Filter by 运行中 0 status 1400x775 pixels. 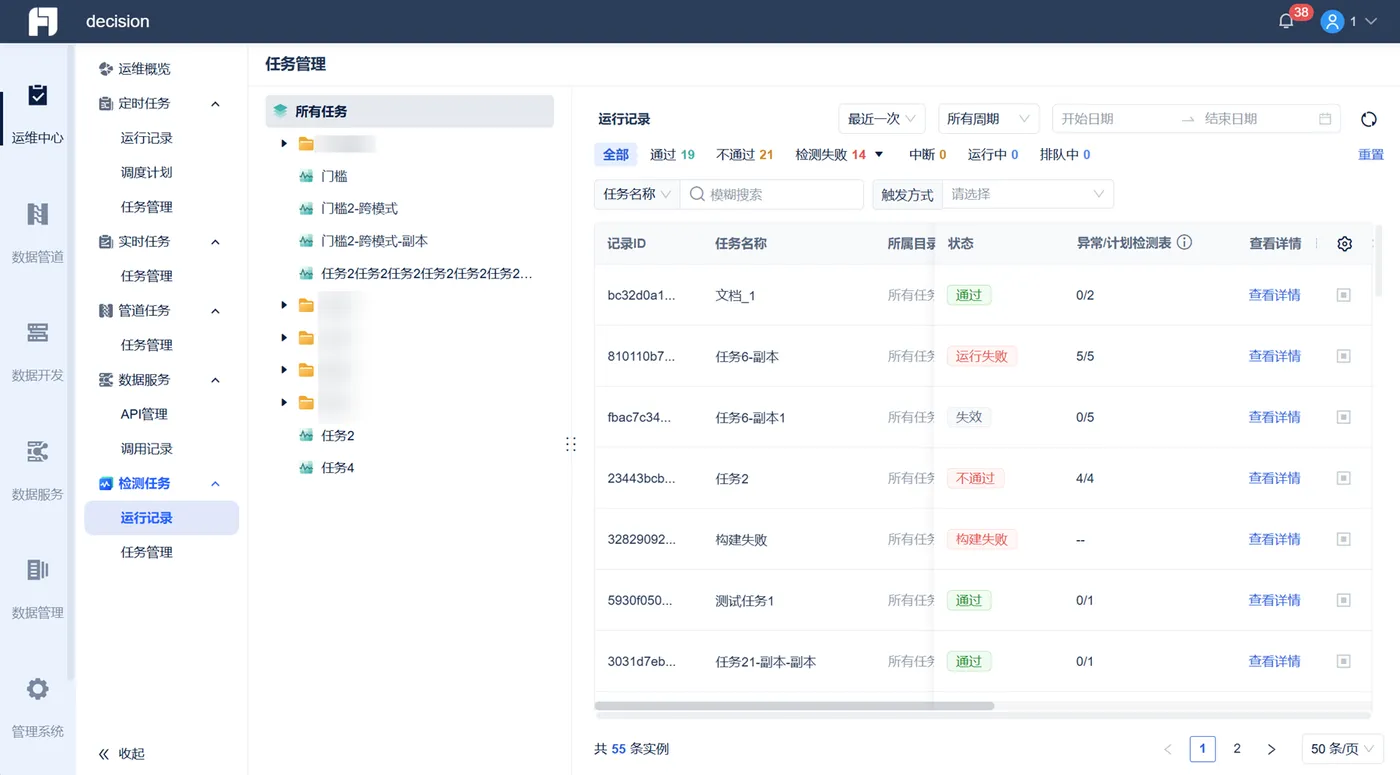coord(993,155)
